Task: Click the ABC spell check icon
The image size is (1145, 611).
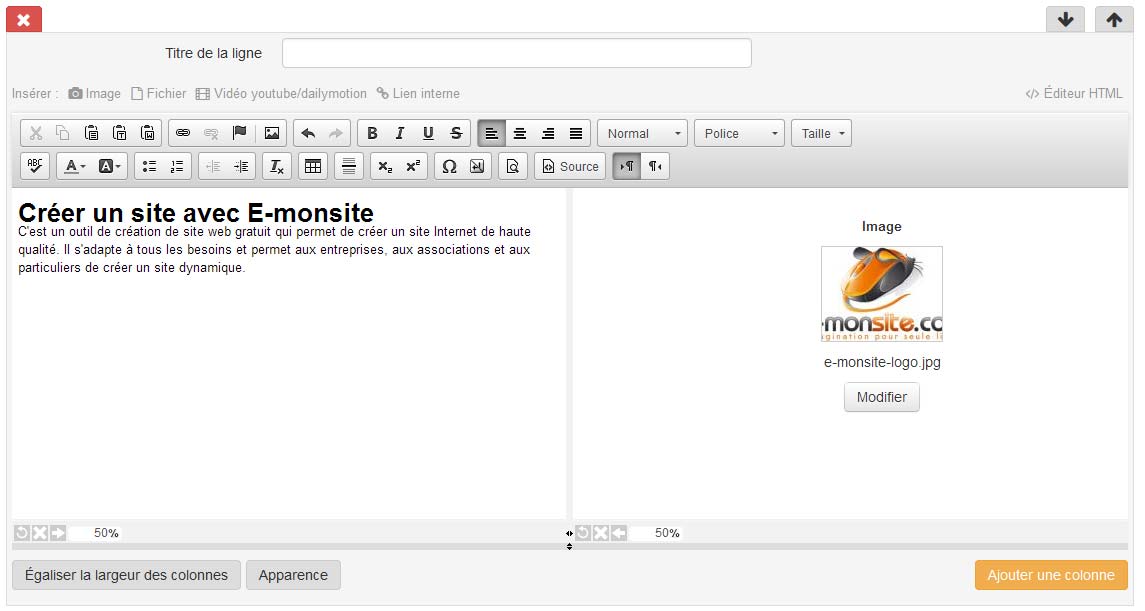Action: pos(35,166)
